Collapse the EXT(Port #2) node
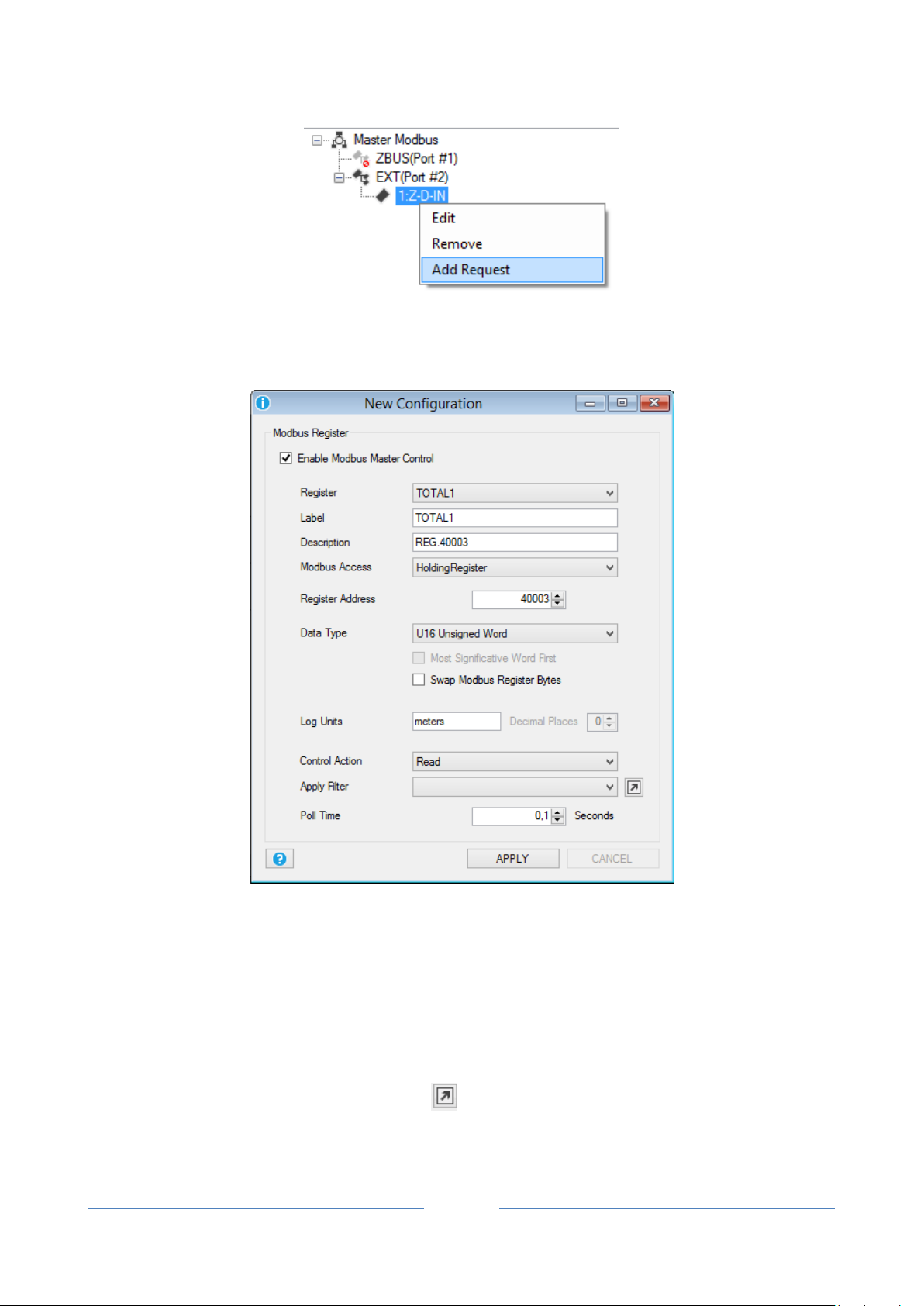Screen dimensions: 924x1306 [339, 177]
